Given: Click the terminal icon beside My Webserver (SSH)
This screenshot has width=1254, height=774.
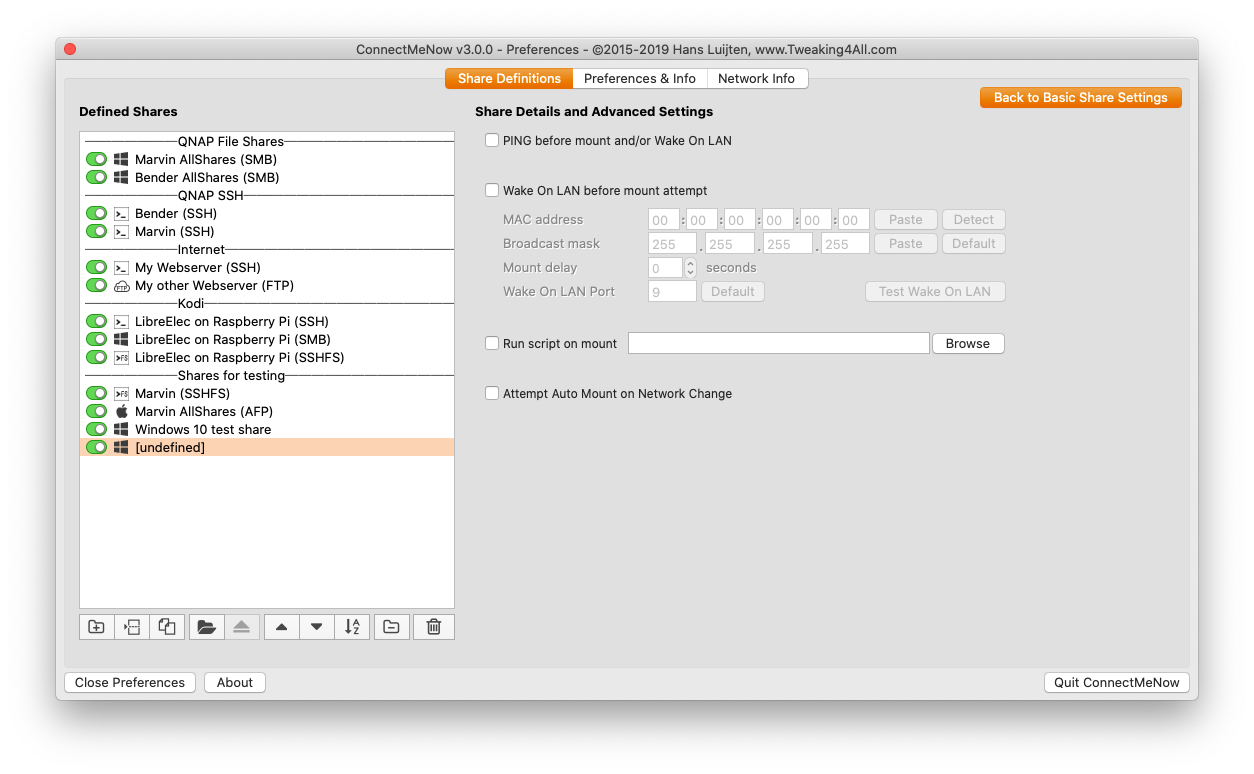Looking at the screenshot, I should [121, 267].
